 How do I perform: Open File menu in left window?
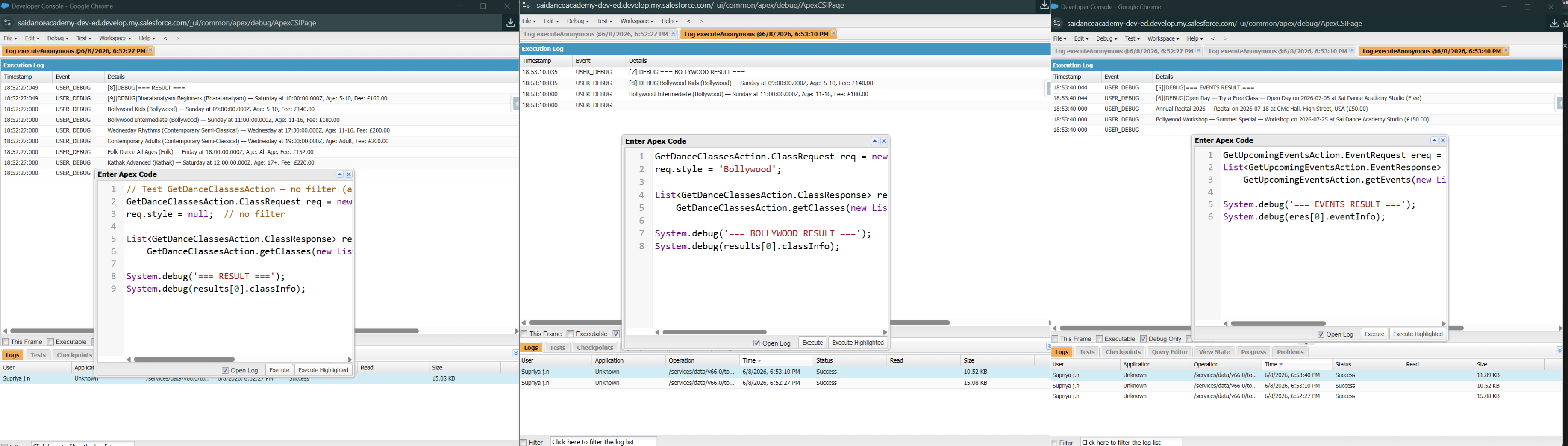pos(10,38)
